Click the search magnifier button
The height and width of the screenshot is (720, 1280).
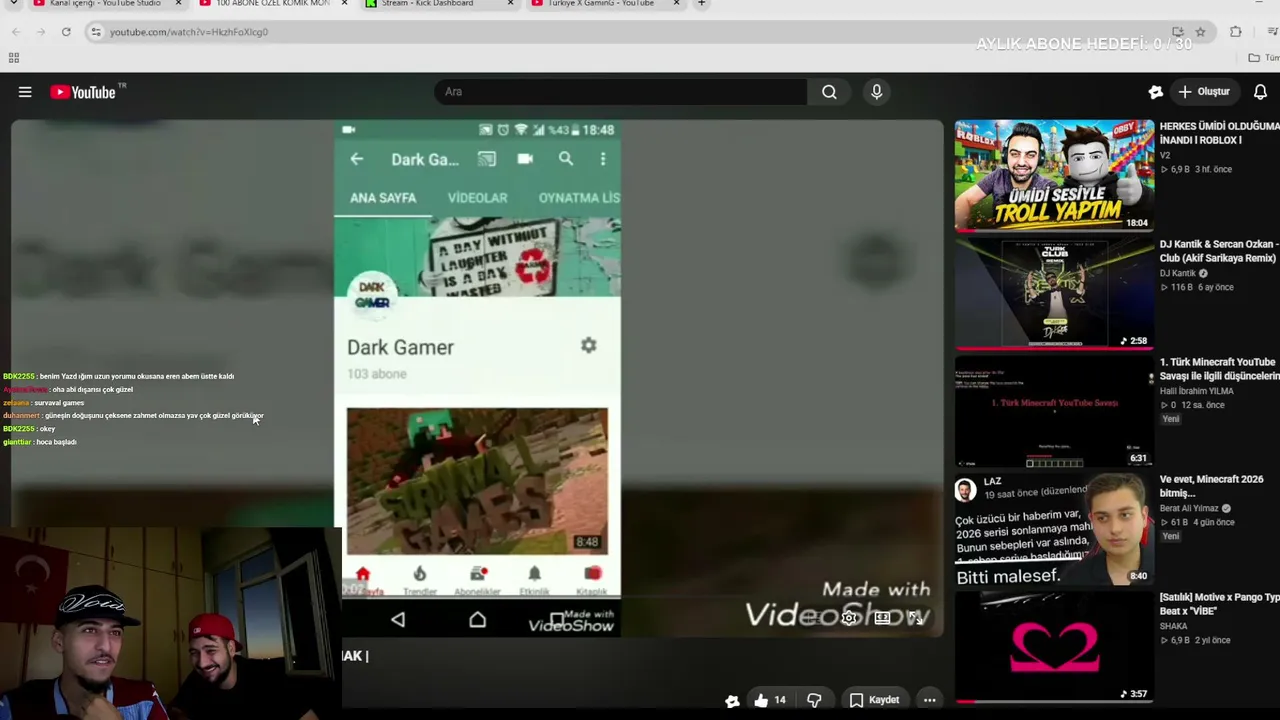tap(829, 92)
